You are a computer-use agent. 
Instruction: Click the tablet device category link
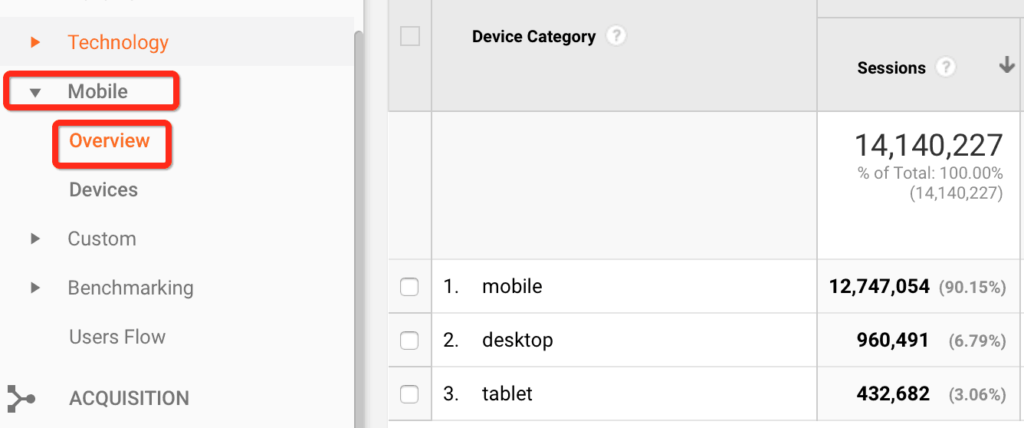[507, 393]
